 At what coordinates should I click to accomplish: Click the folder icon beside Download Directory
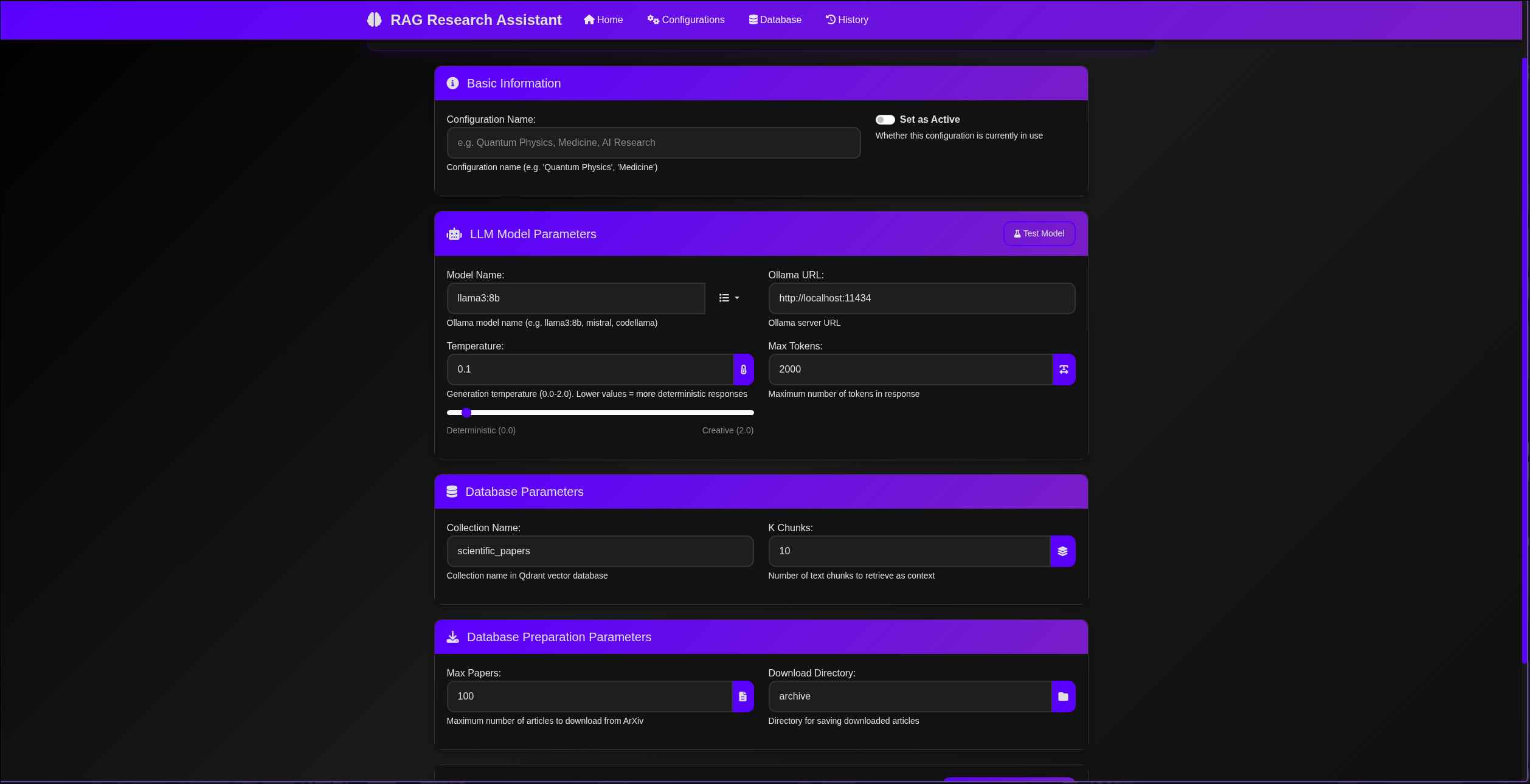[x=1063, y=696]
